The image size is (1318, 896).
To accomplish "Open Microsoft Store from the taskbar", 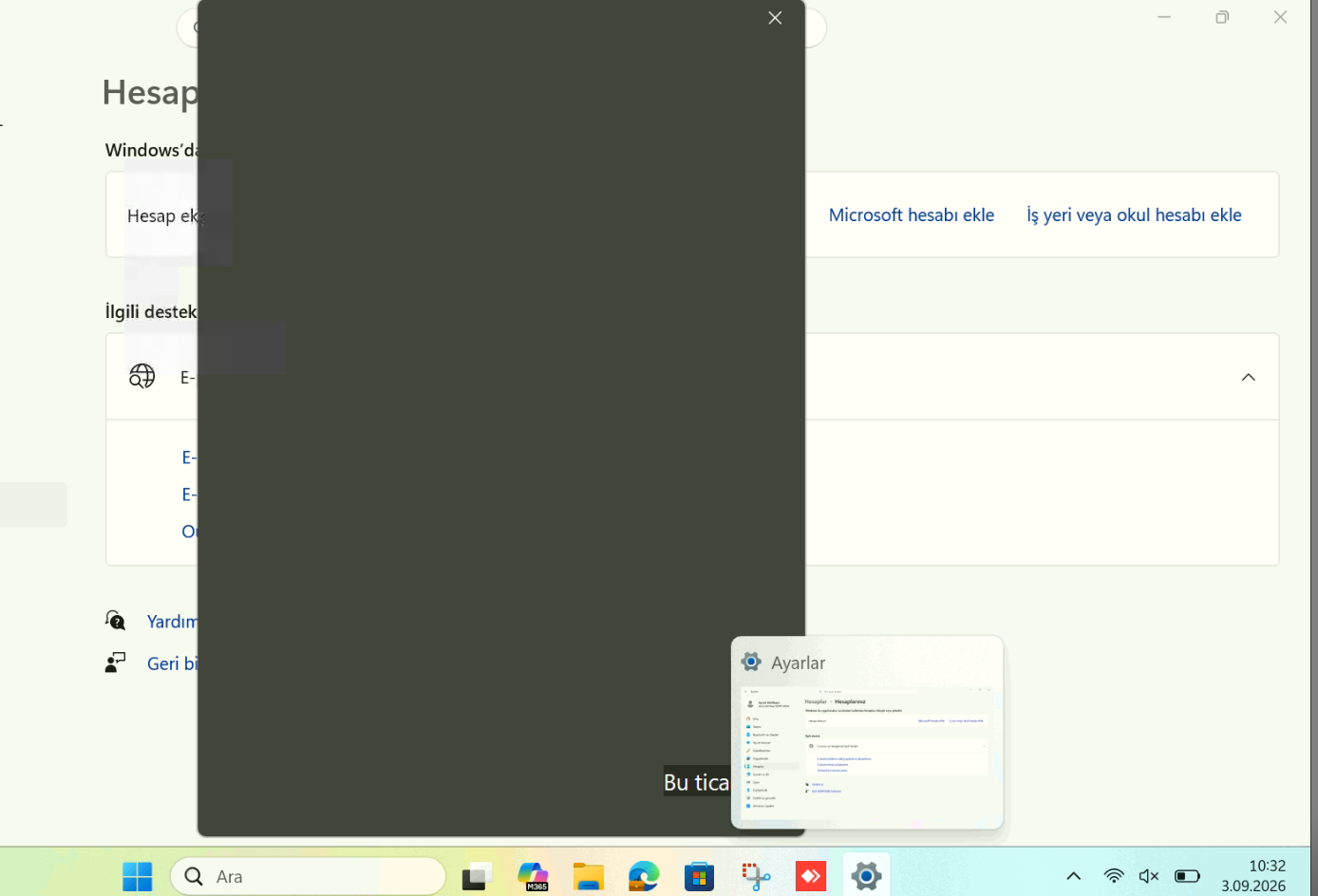I will [699, 876].
